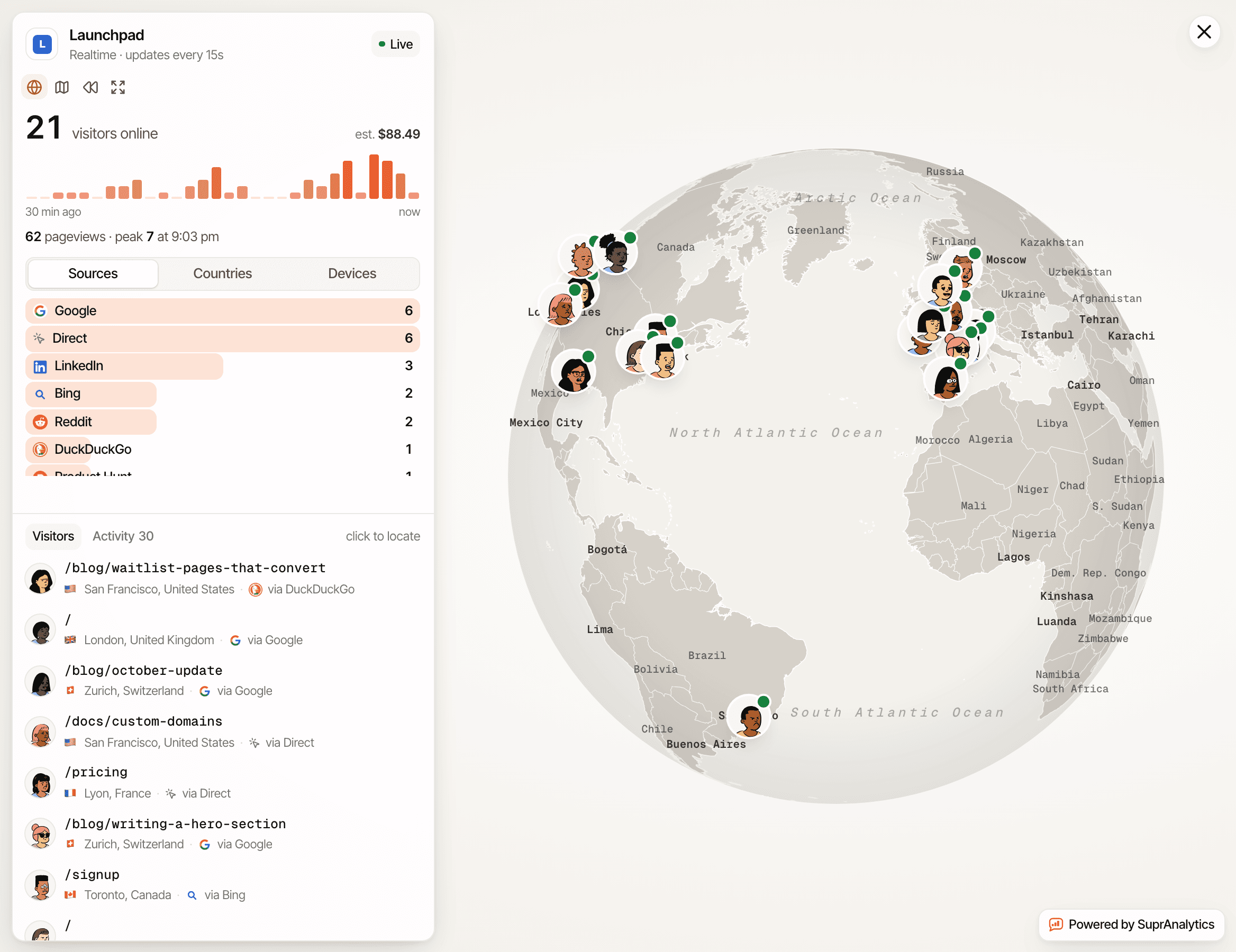Screen dimensions: 1236x952
Task: Toggle fullscreen expand icon
Action: tap(117, 87)
